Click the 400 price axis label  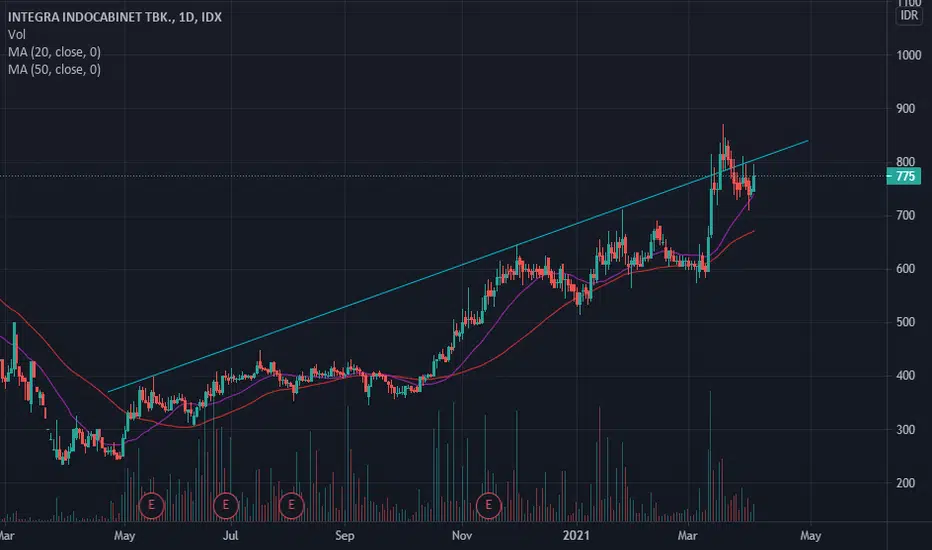(906, 376)
